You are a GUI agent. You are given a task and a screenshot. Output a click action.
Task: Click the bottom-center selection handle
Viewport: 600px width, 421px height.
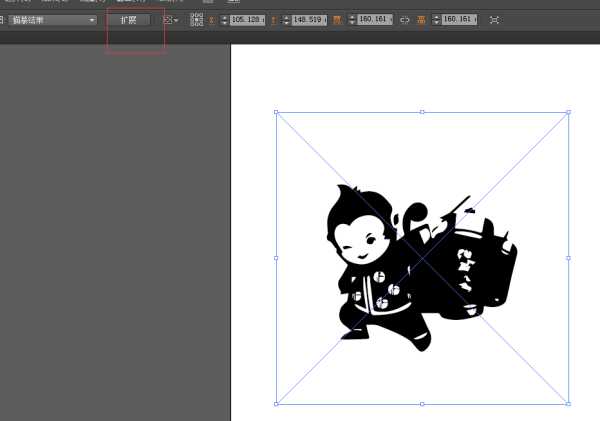(422, 404)
